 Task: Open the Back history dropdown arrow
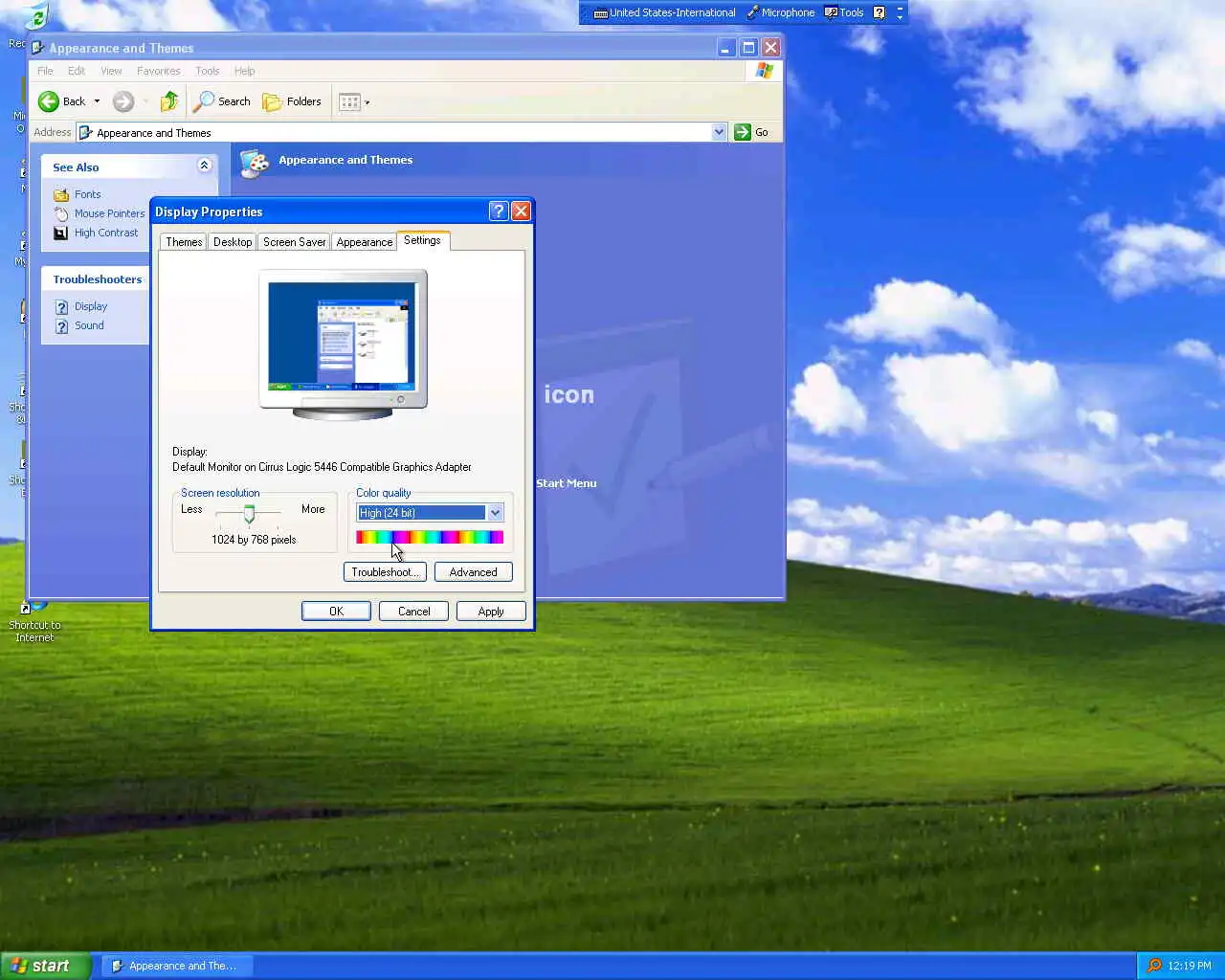point(97,101)
